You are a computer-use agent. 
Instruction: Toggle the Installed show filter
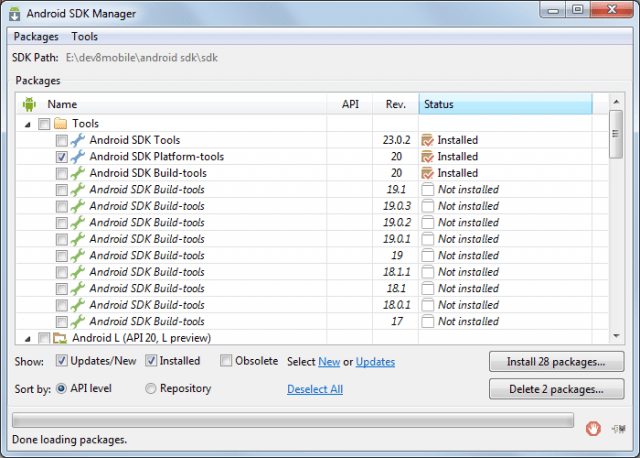[151, 360]
